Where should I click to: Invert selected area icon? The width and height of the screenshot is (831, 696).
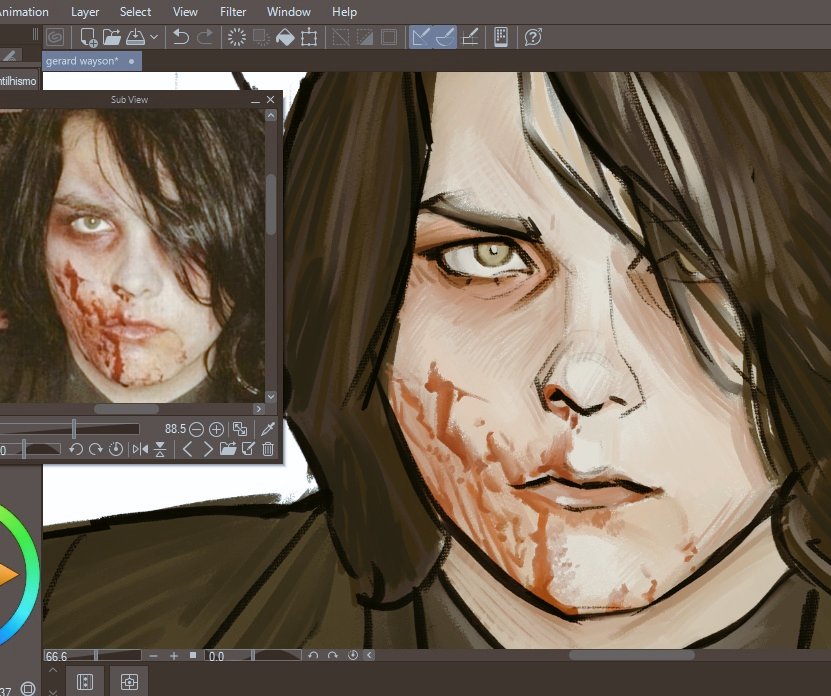[x=365, y=37]
